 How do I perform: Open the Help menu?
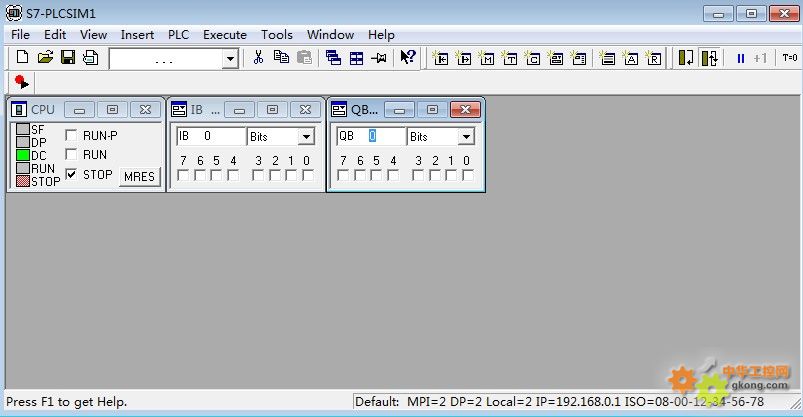(381, 35)
